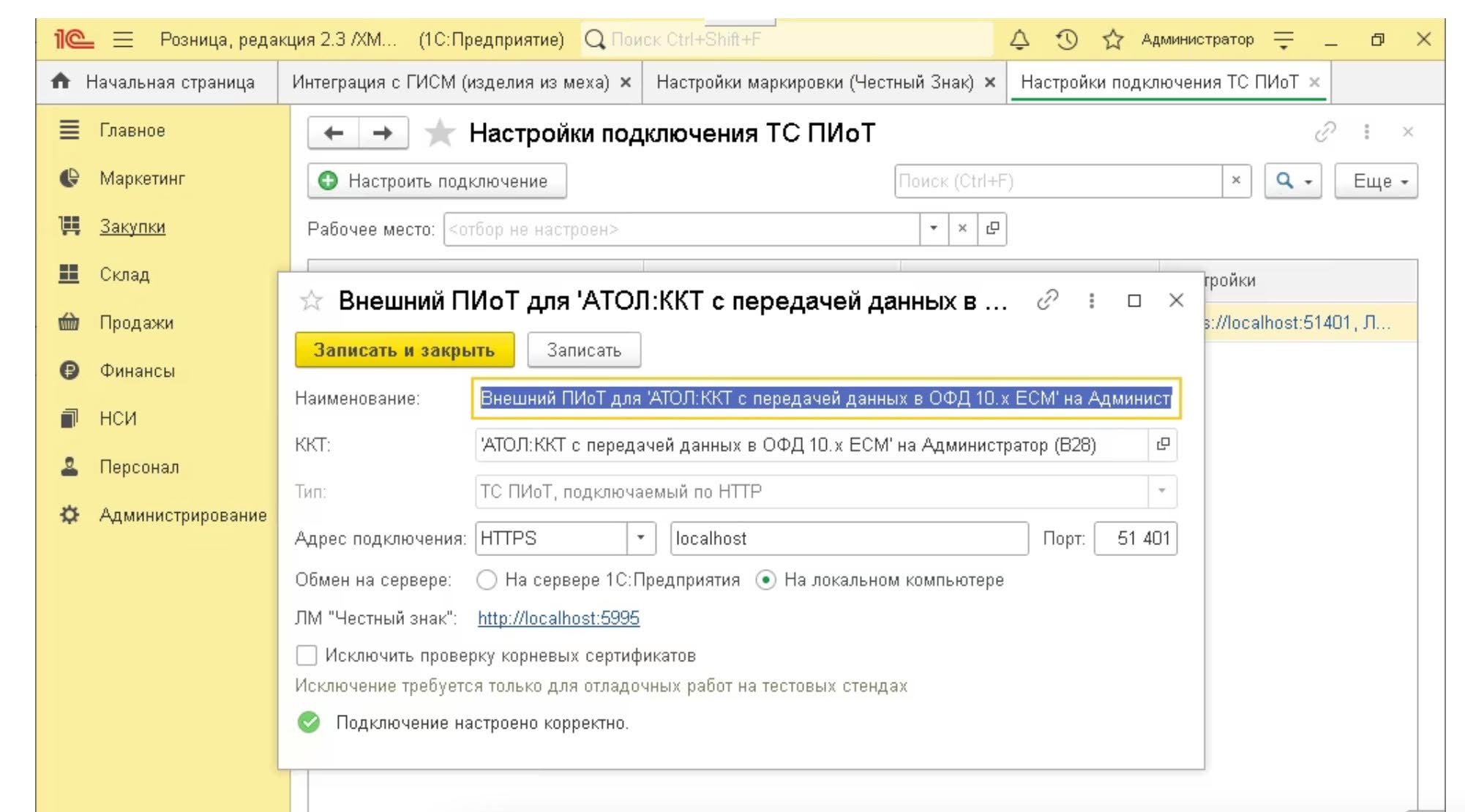
Task: Open the Персонал section
Action: pos(139,467)
